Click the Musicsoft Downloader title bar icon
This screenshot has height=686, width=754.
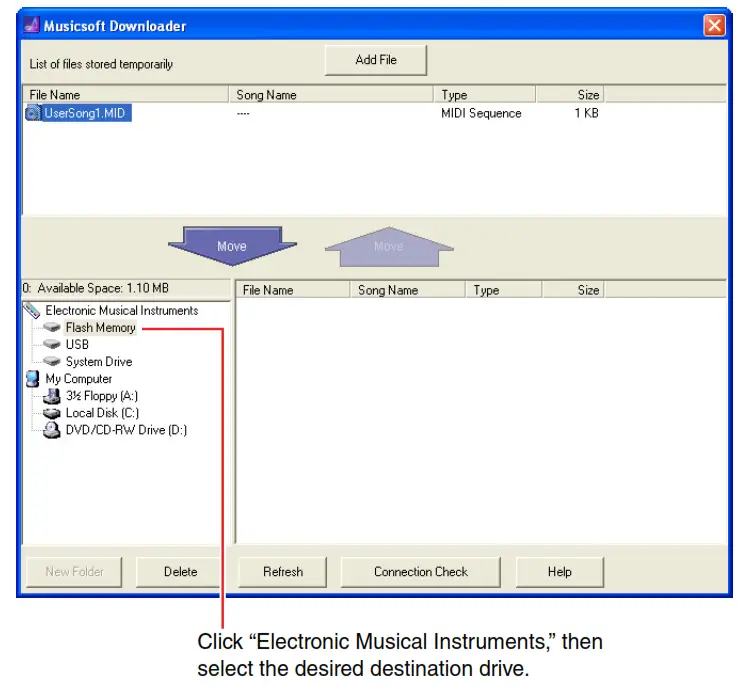click(x=32, y=25)
